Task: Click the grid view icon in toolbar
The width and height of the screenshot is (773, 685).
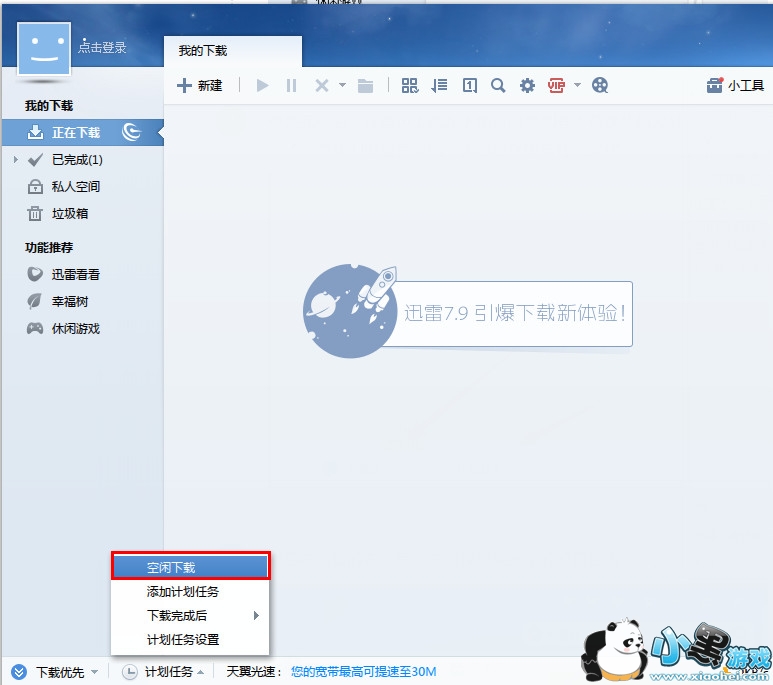Action: pyautogui.click(x=410, y=86)
